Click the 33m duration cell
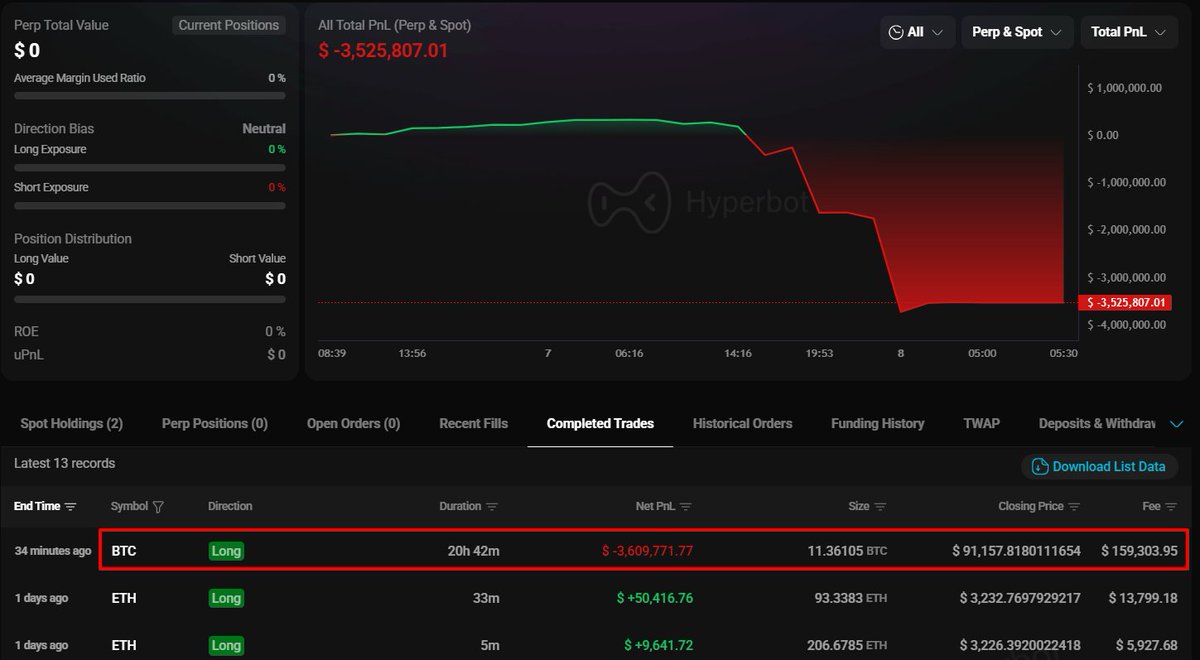This screenshot has height=660, width=1200. [x=486, y=598]
